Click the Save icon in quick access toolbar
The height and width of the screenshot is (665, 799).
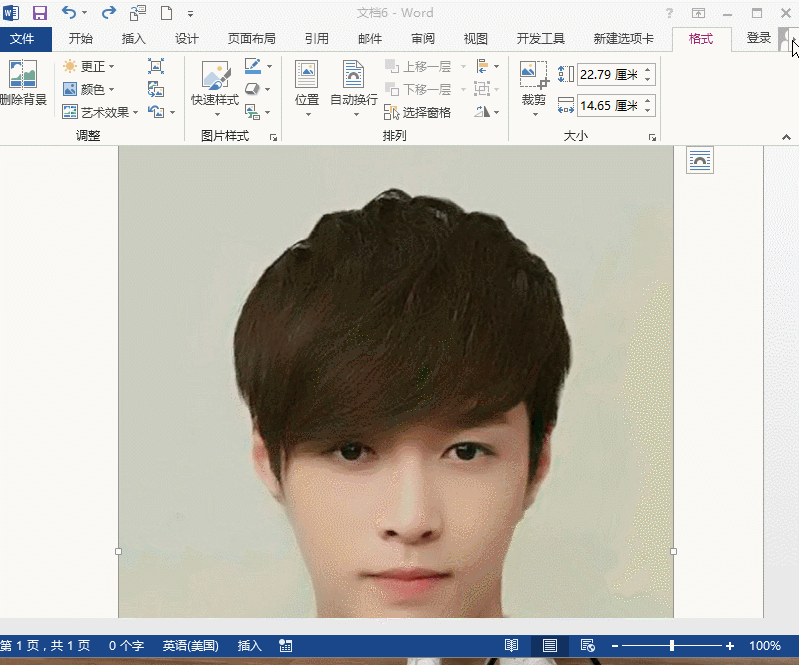point(40,13)
